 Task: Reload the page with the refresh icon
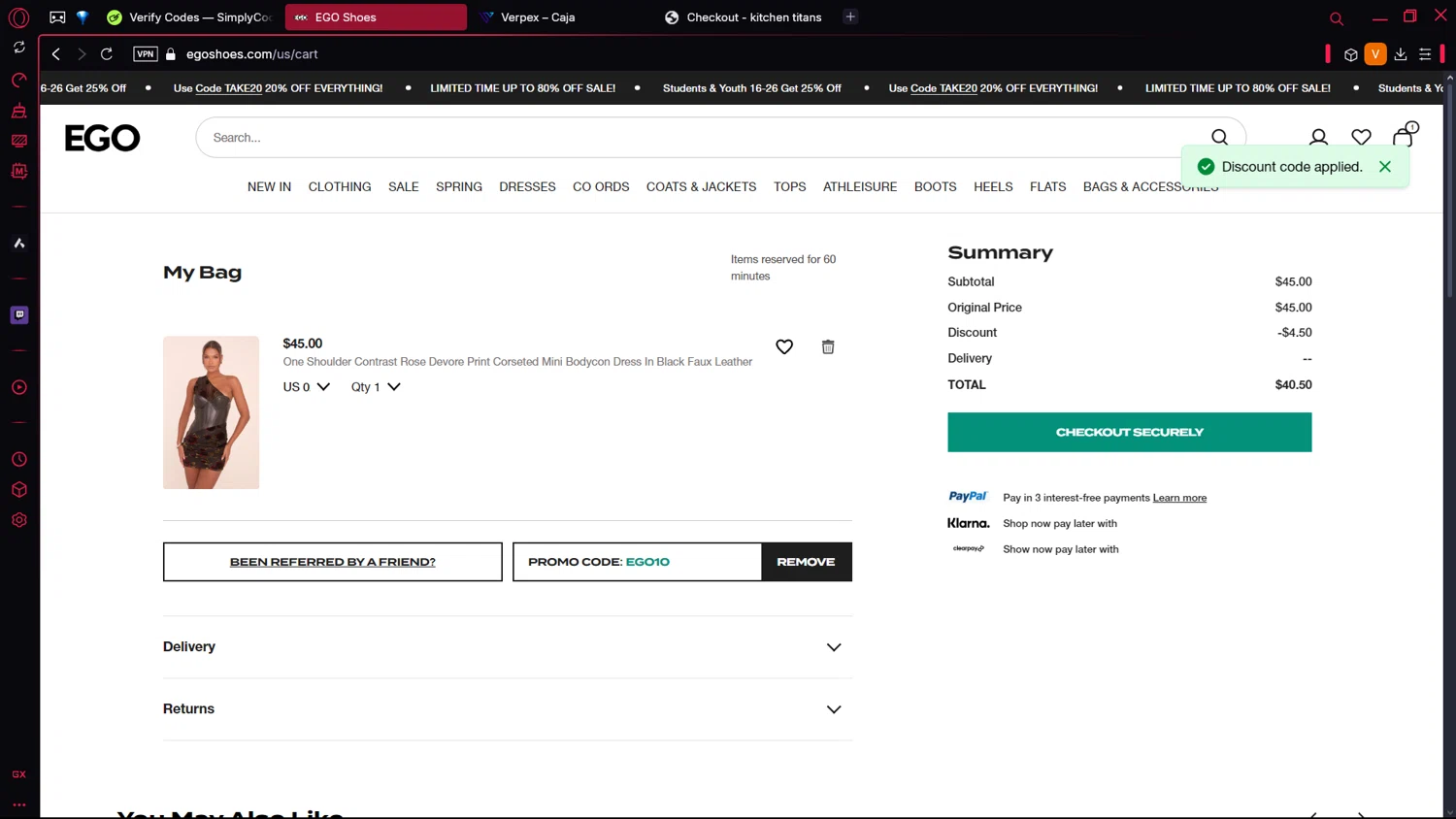107,54
